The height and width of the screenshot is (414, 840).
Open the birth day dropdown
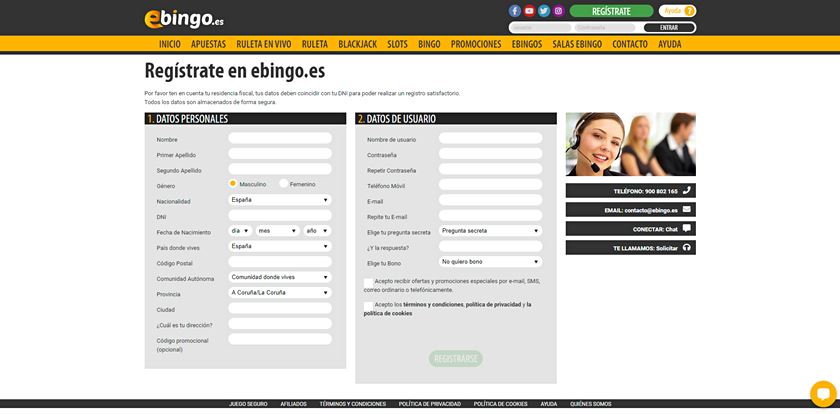pyautogui.click(x=239, y=231)
